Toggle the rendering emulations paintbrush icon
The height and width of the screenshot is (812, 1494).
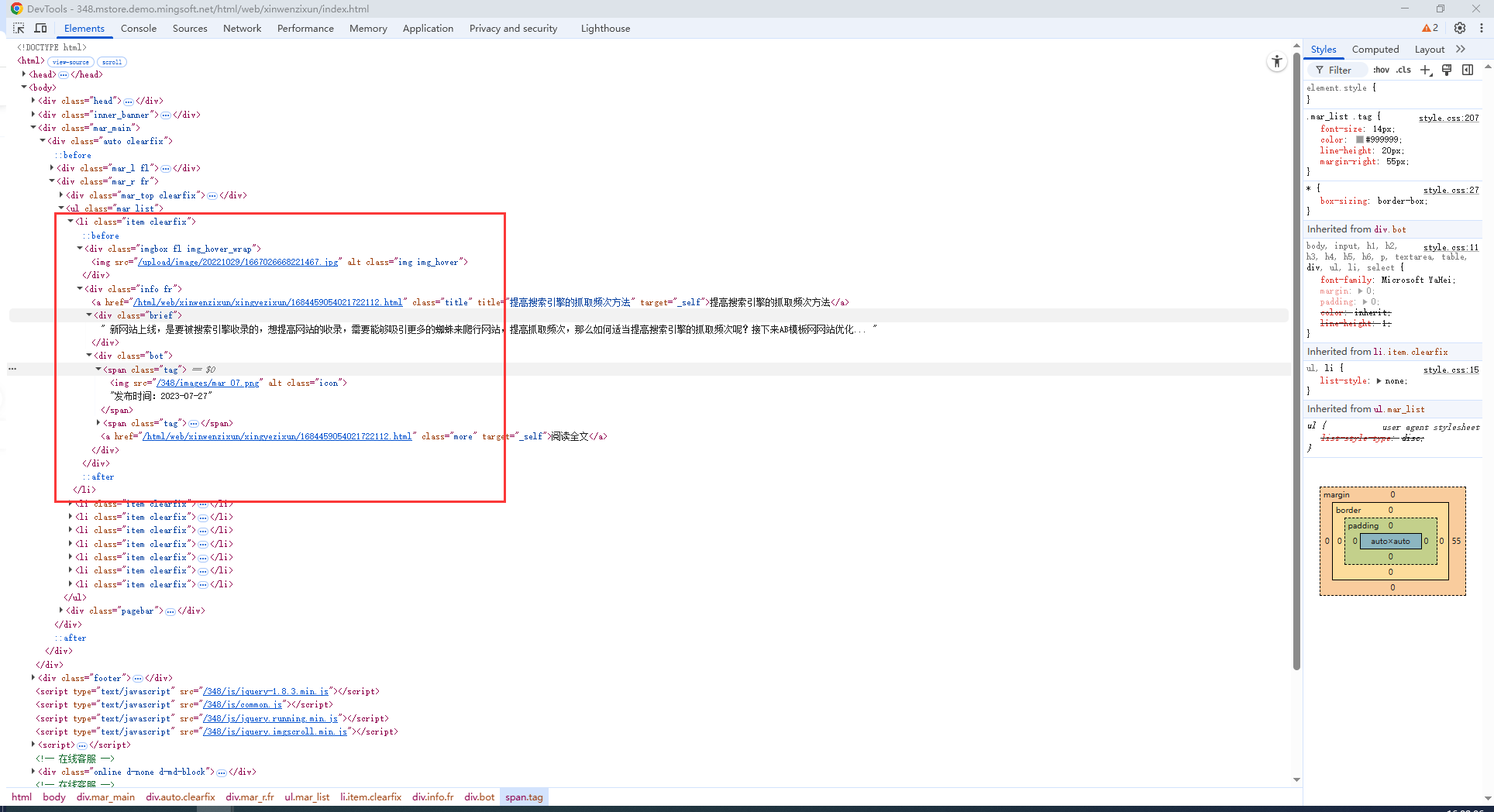[1446, 70]
